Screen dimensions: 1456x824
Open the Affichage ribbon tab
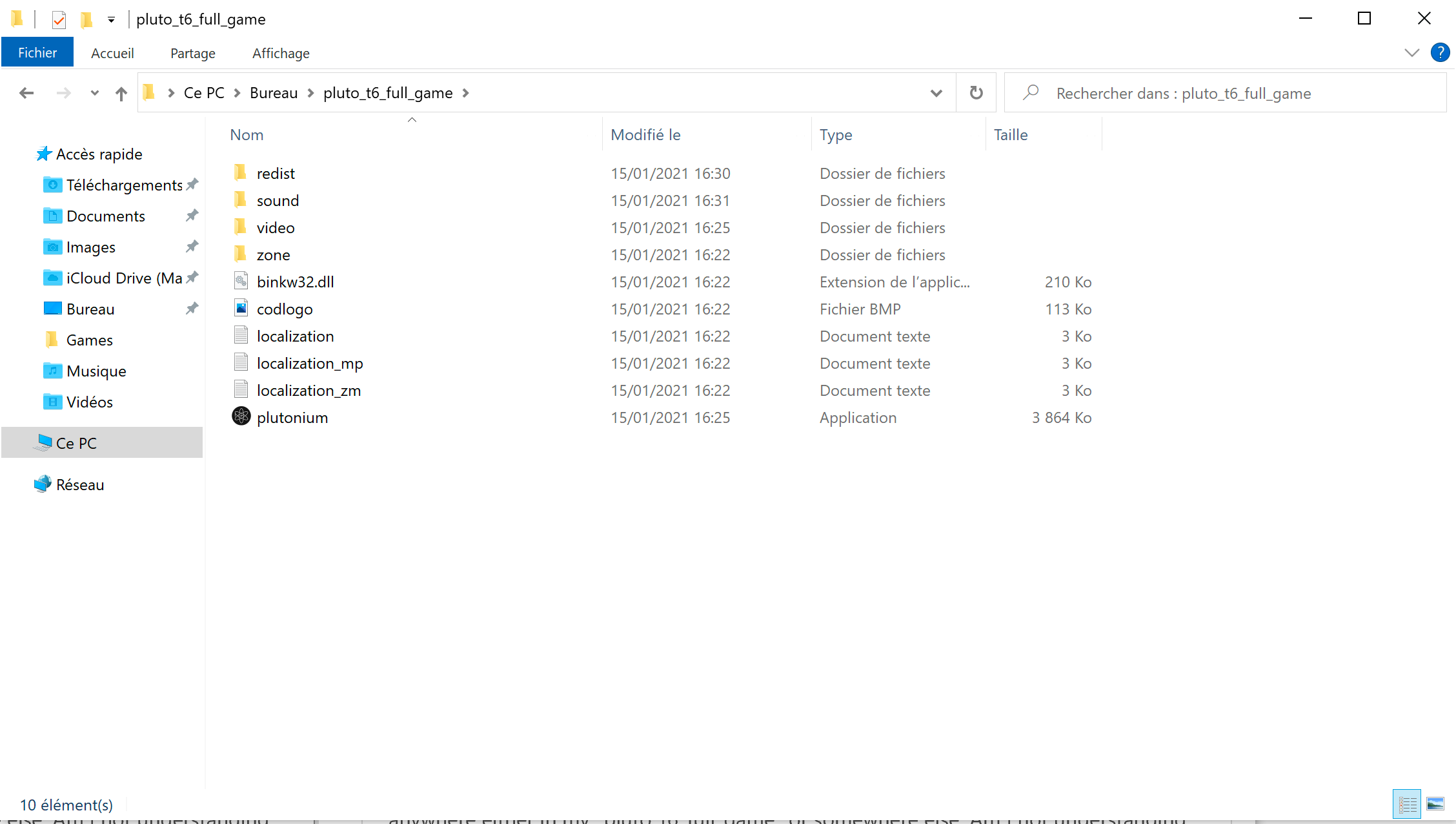281,53
